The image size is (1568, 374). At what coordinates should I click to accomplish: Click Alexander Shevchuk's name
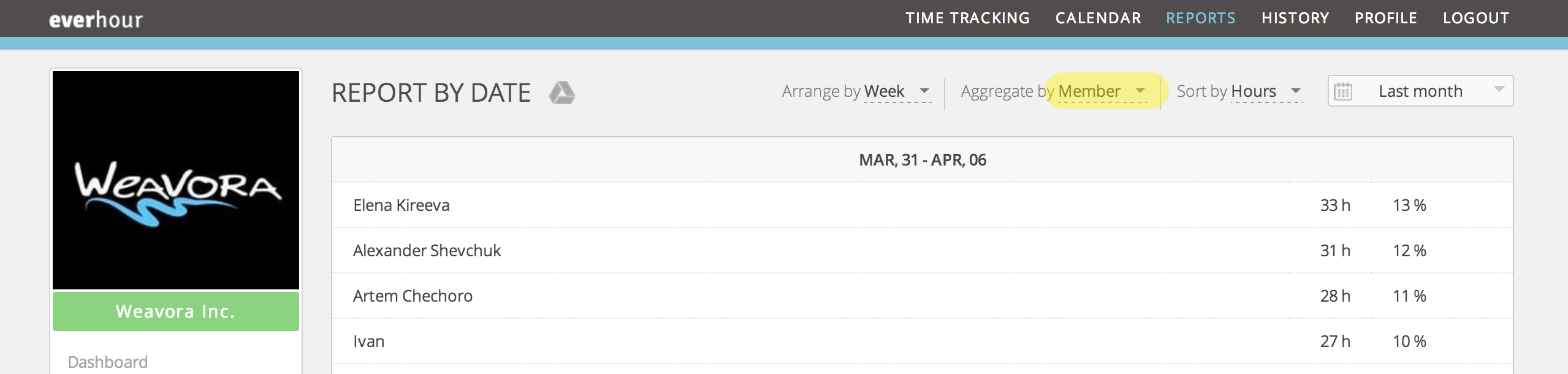[x=427, y=250]
